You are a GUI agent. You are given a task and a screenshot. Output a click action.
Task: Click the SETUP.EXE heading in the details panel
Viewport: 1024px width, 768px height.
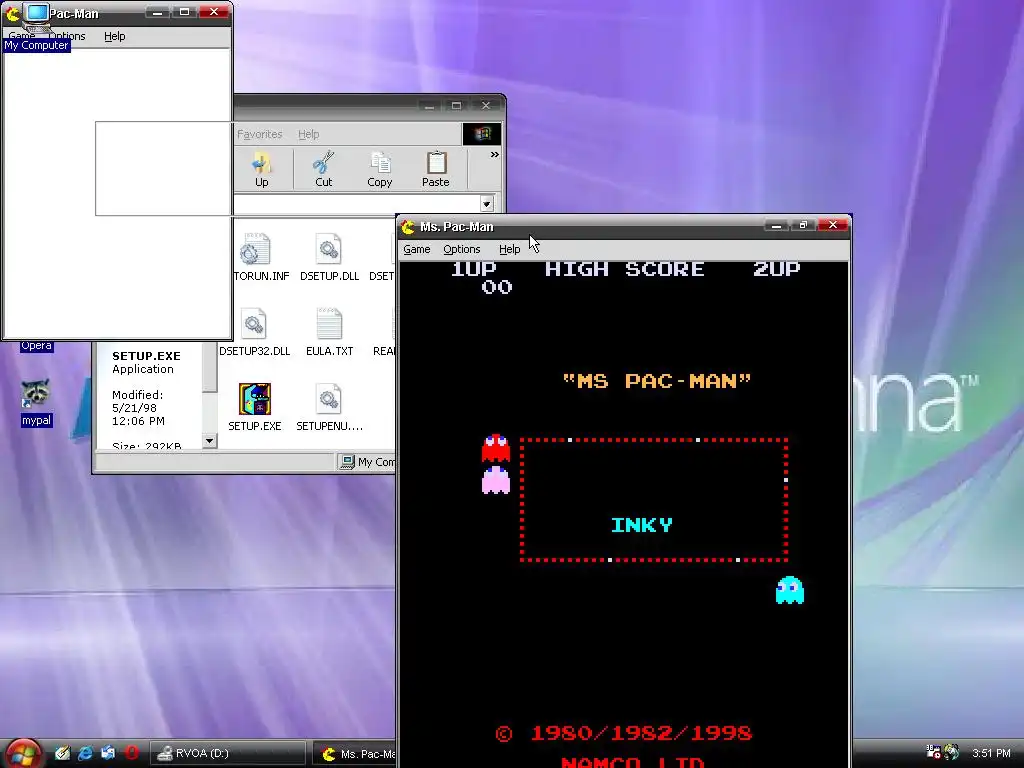146,356
